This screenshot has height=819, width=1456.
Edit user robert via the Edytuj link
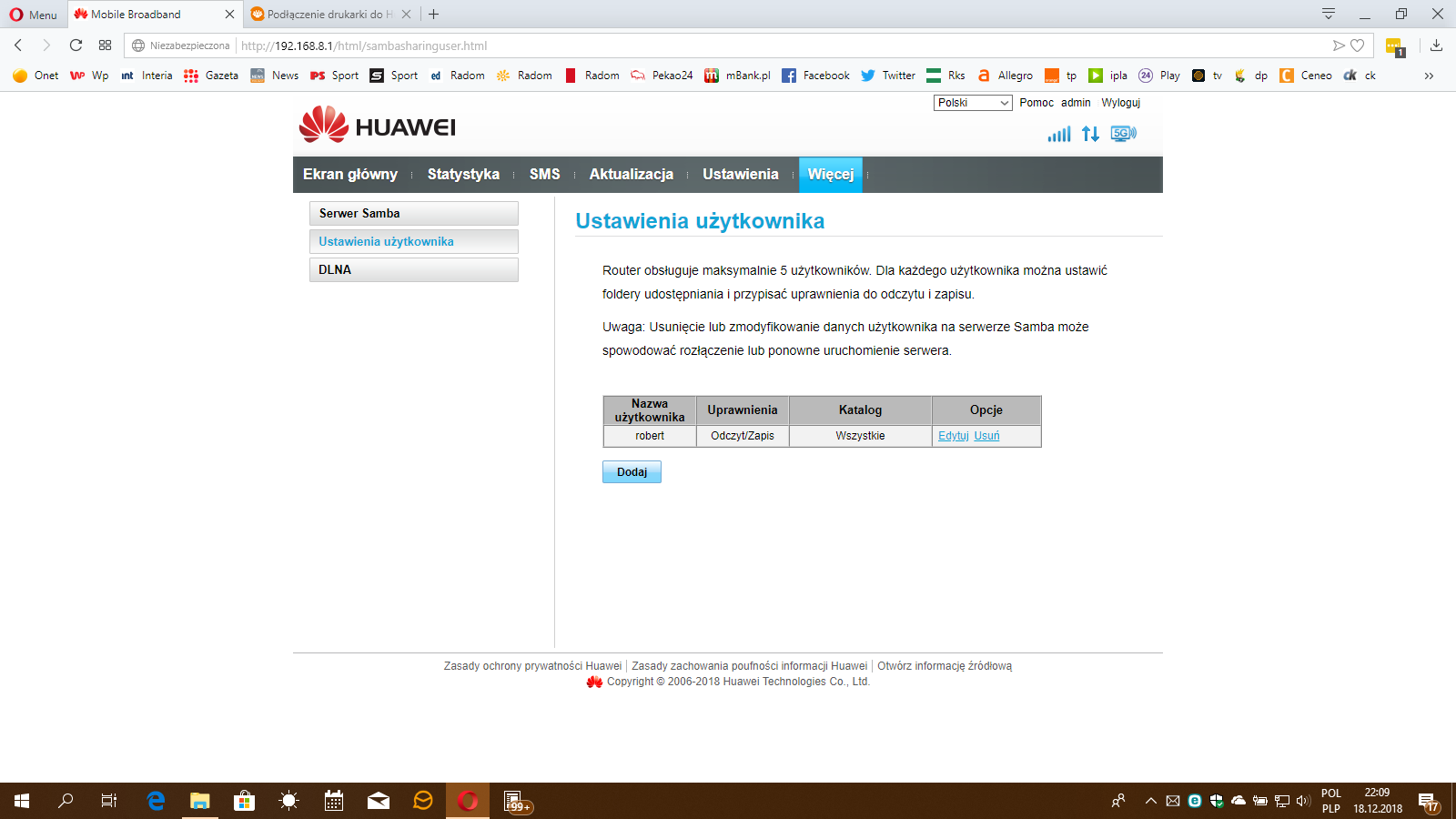pos(953,436)
